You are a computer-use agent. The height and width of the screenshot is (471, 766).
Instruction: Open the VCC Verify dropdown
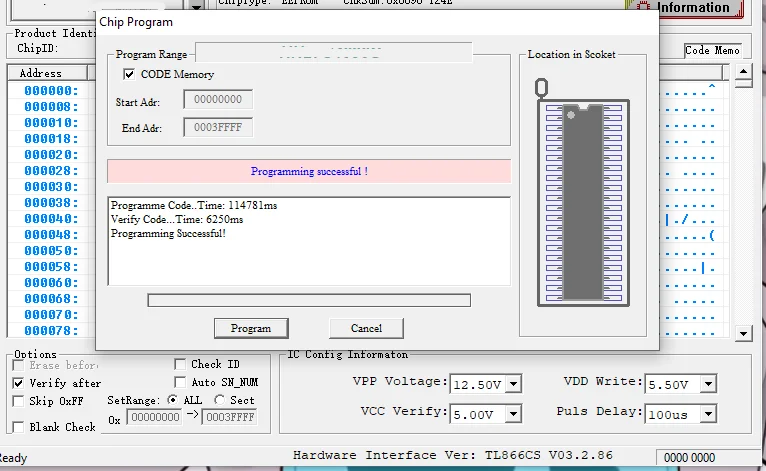[x=513, y=414]
